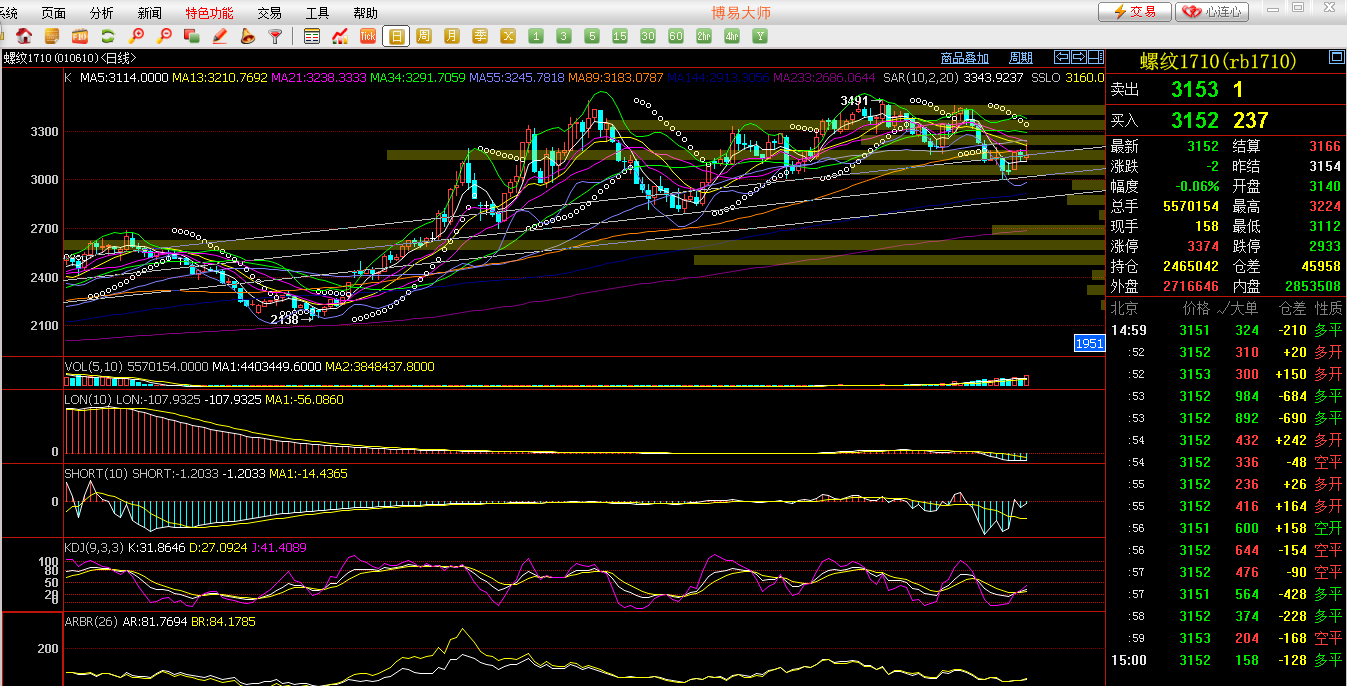Select the 1-minute period button
Screen dimensions: 1347x686
[536, 36]
